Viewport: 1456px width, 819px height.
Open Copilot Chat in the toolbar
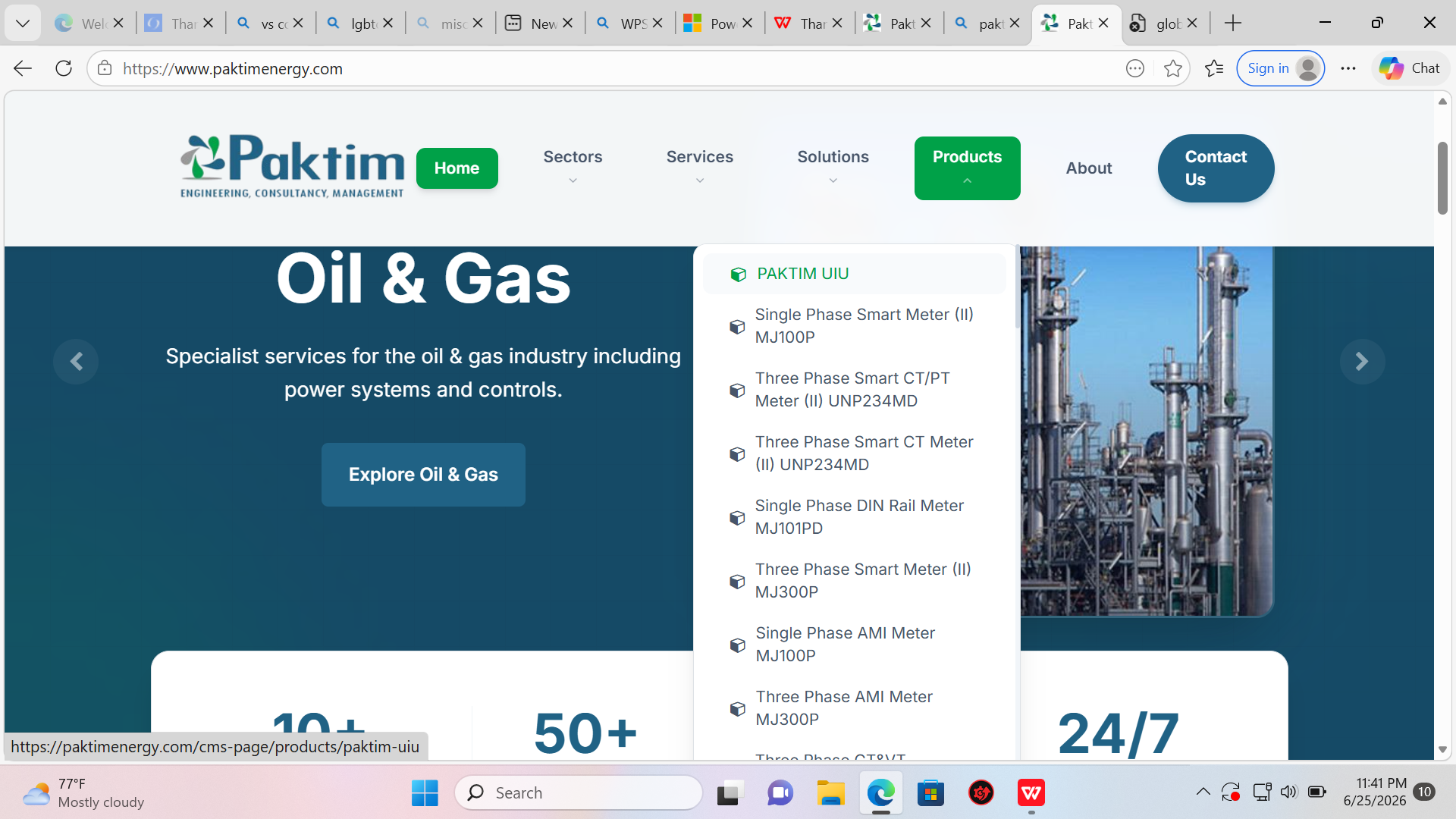[x=1410, y=68]
